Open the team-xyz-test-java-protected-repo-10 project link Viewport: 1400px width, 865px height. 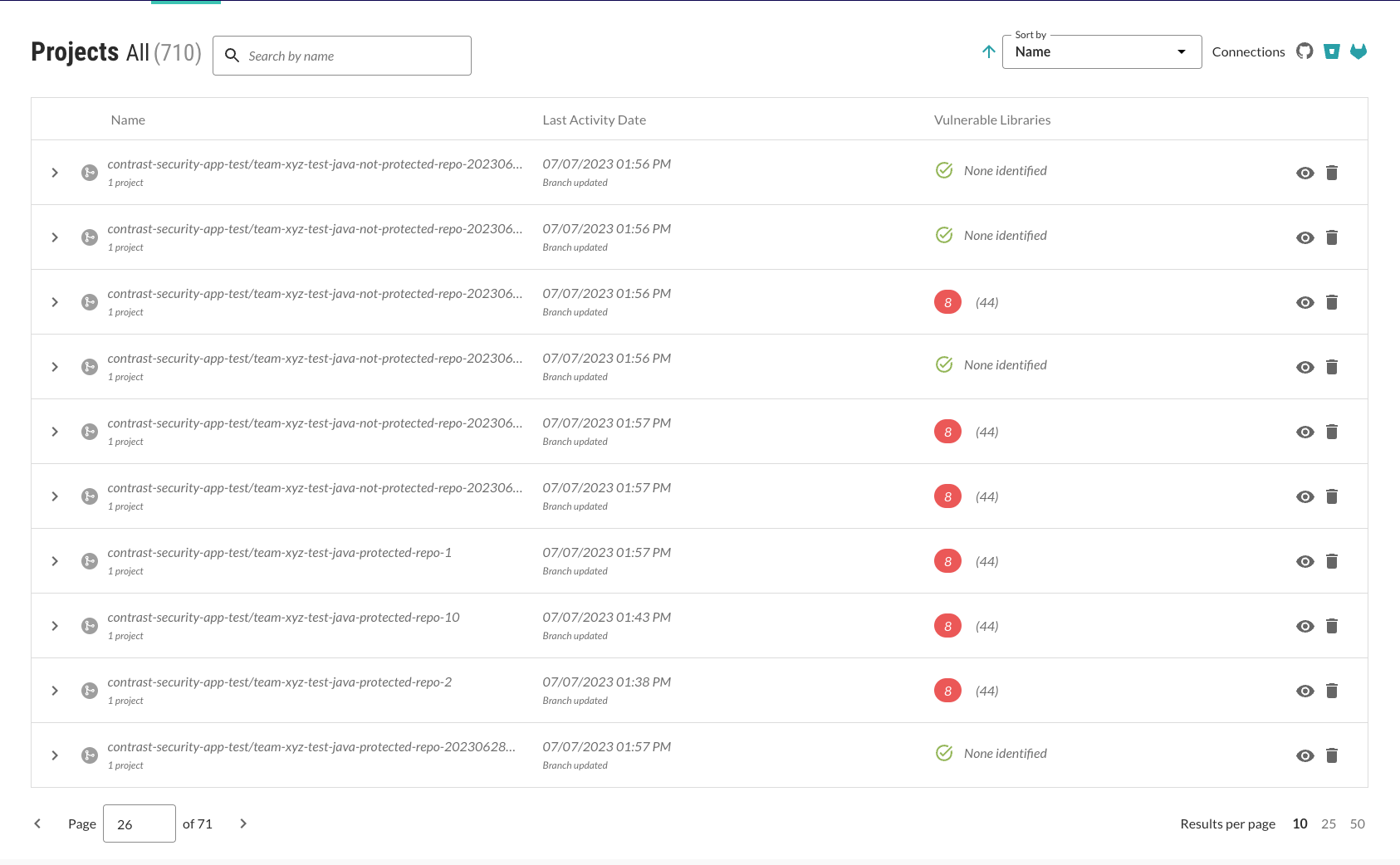pyautogui.click(x=283, y=618)
